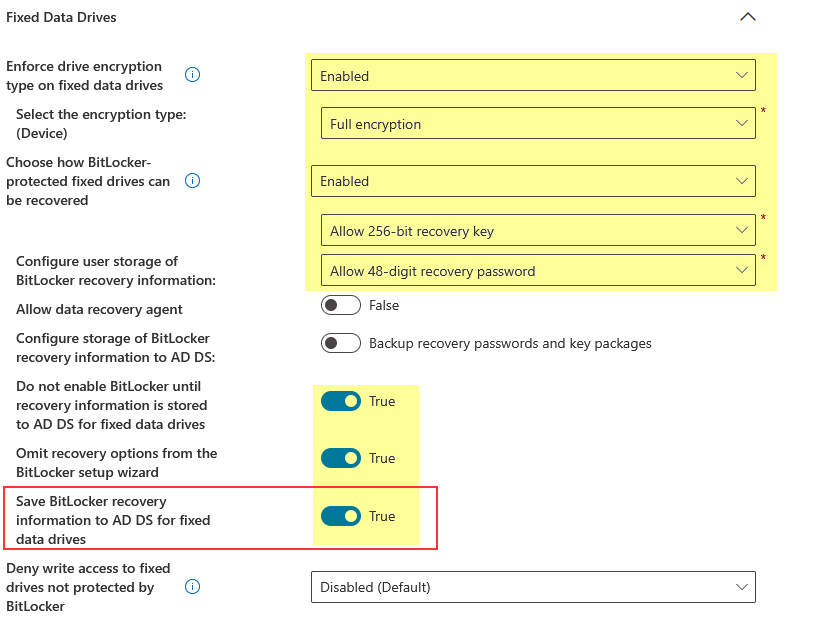
Task: Collapse the Fixed Data Drives section
Action: [x=747, y=17]
